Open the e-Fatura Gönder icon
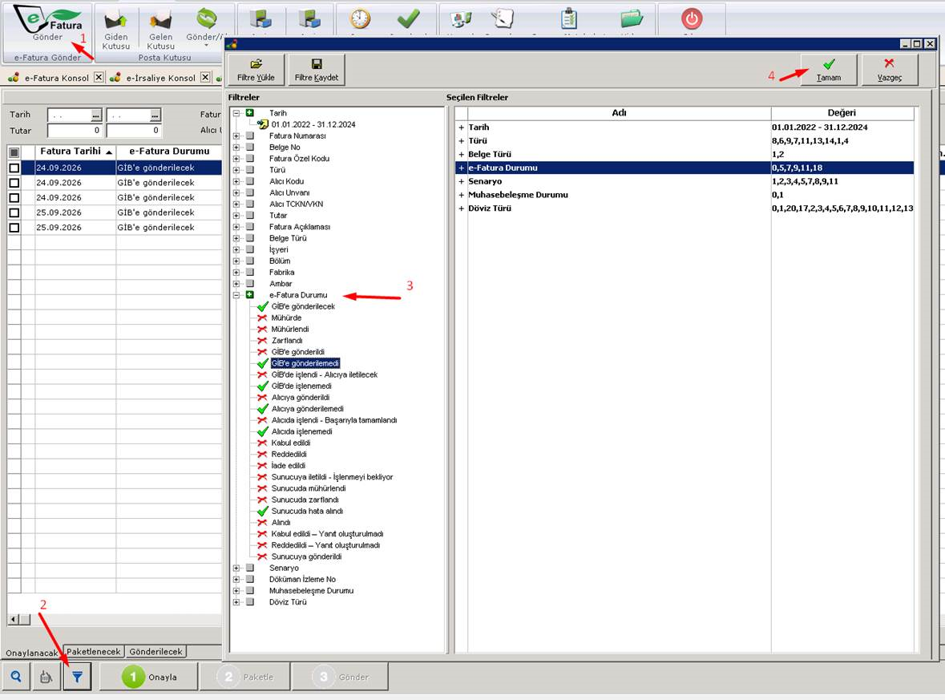The width and height of the screenshot is (945, 700). click(x=48, y=24)
